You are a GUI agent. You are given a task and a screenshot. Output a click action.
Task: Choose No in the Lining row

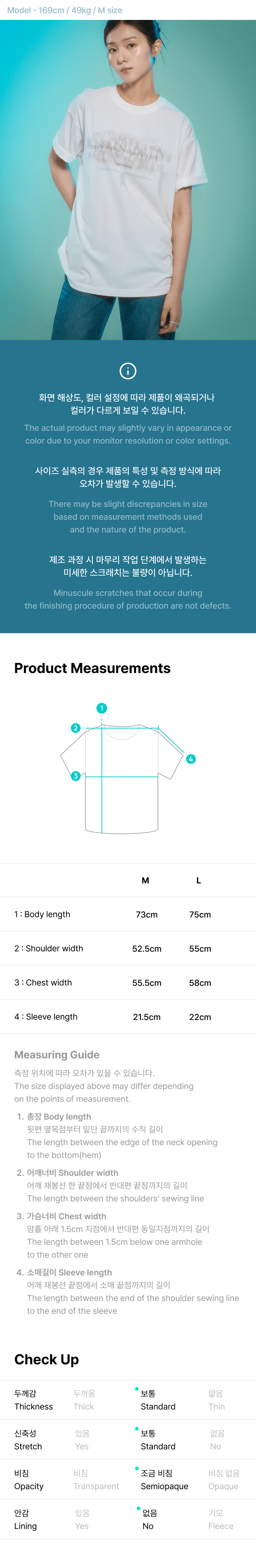148,1519
